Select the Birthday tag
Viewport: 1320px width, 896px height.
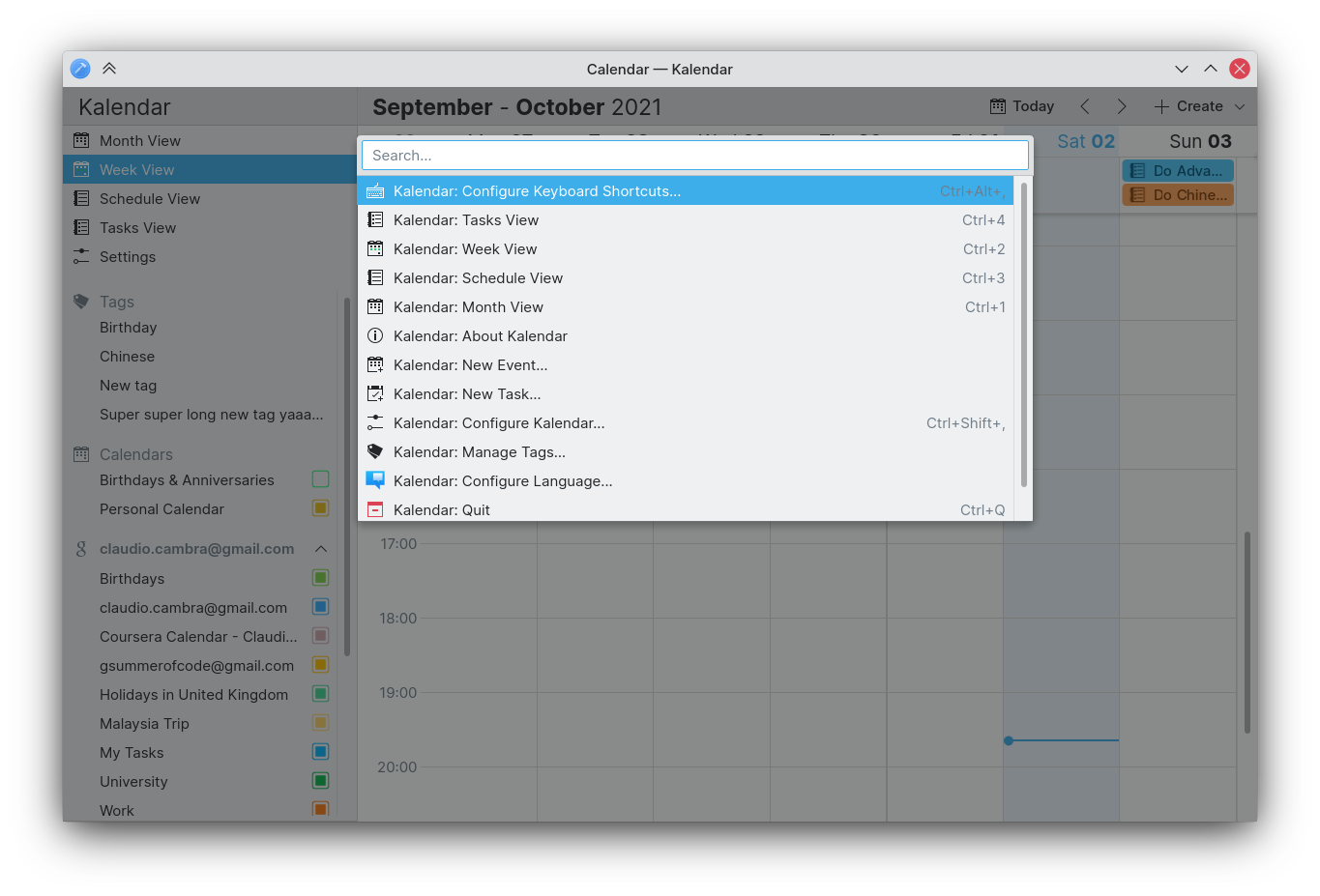(128, 328)
